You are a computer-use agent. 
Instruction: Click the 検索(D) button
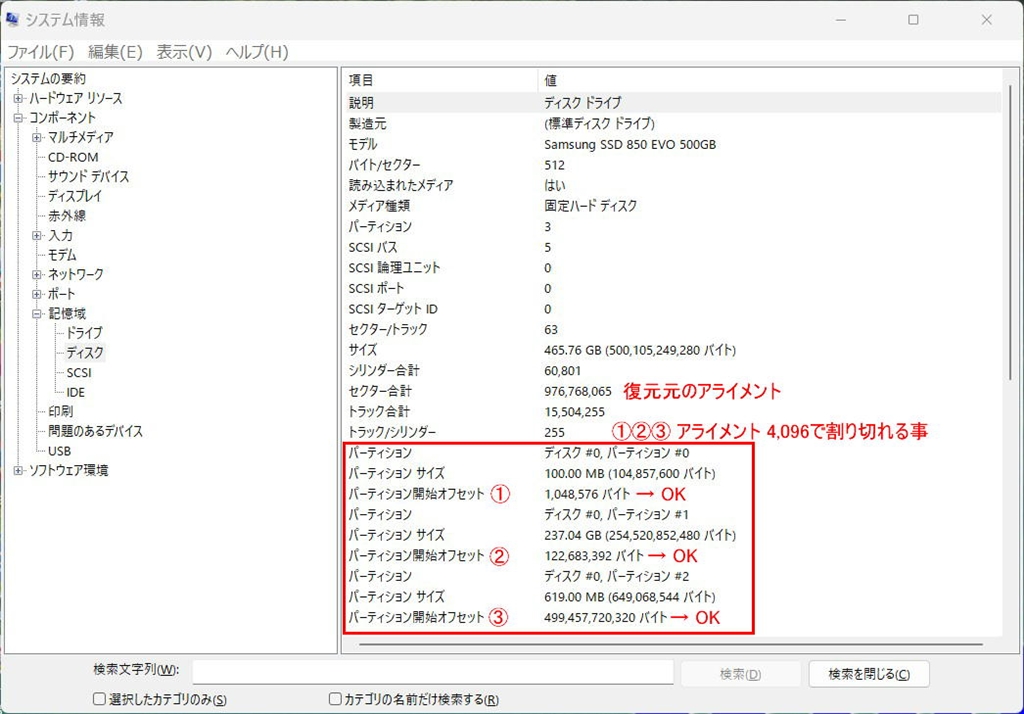(x=741, y=674)
